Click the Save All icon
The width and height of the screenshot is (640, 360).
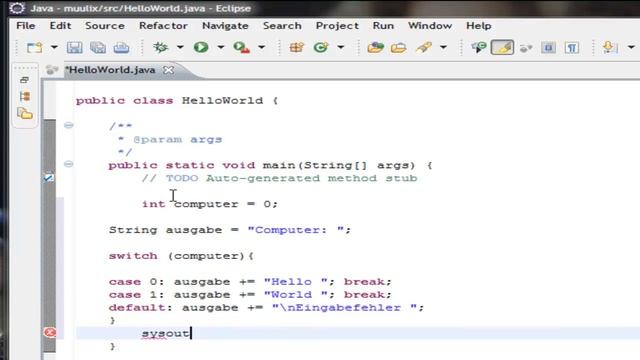click(98, 47)
